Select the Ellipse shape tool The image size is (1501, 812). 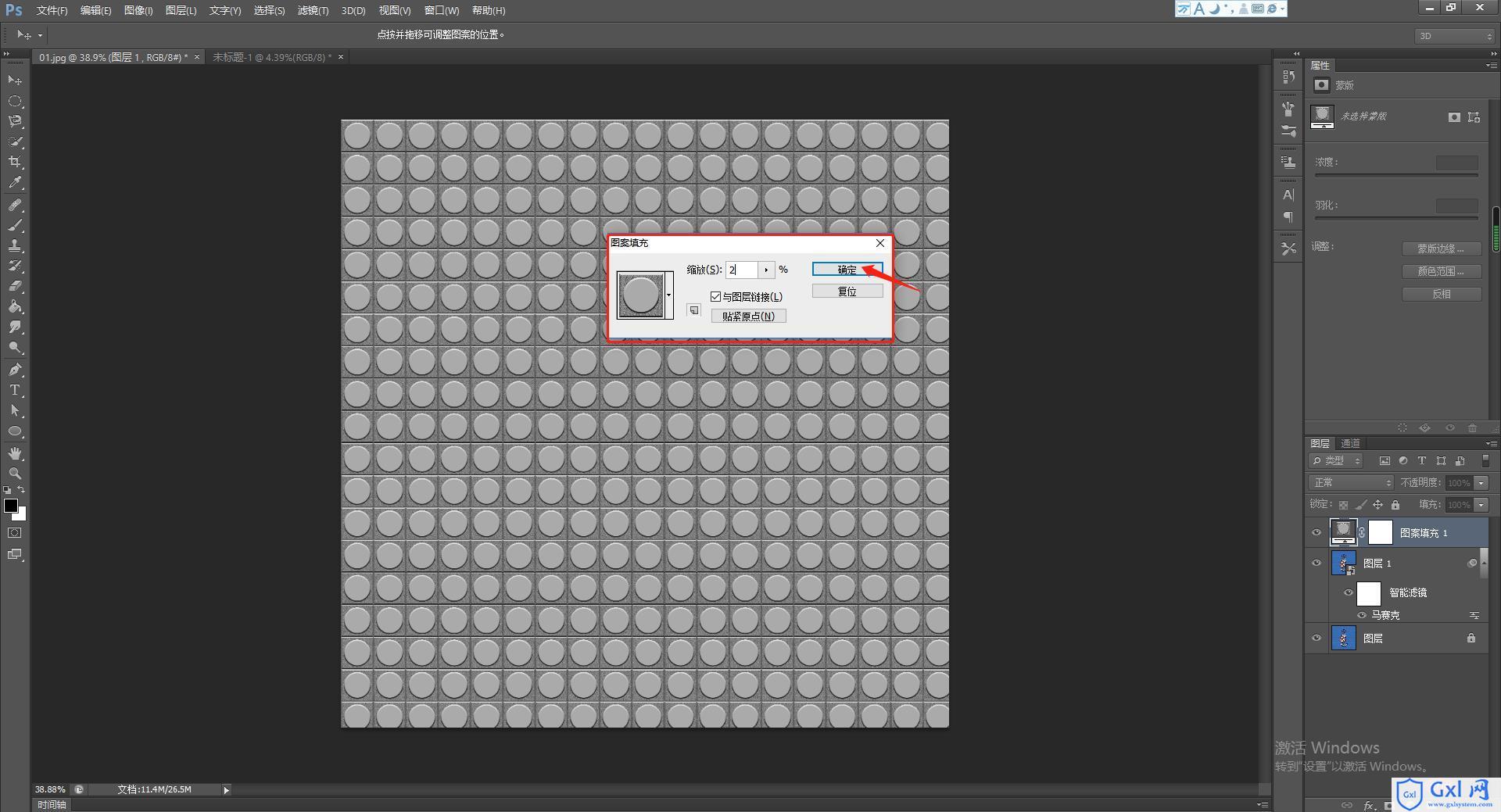pyautogui.click(x=15, y=431)
